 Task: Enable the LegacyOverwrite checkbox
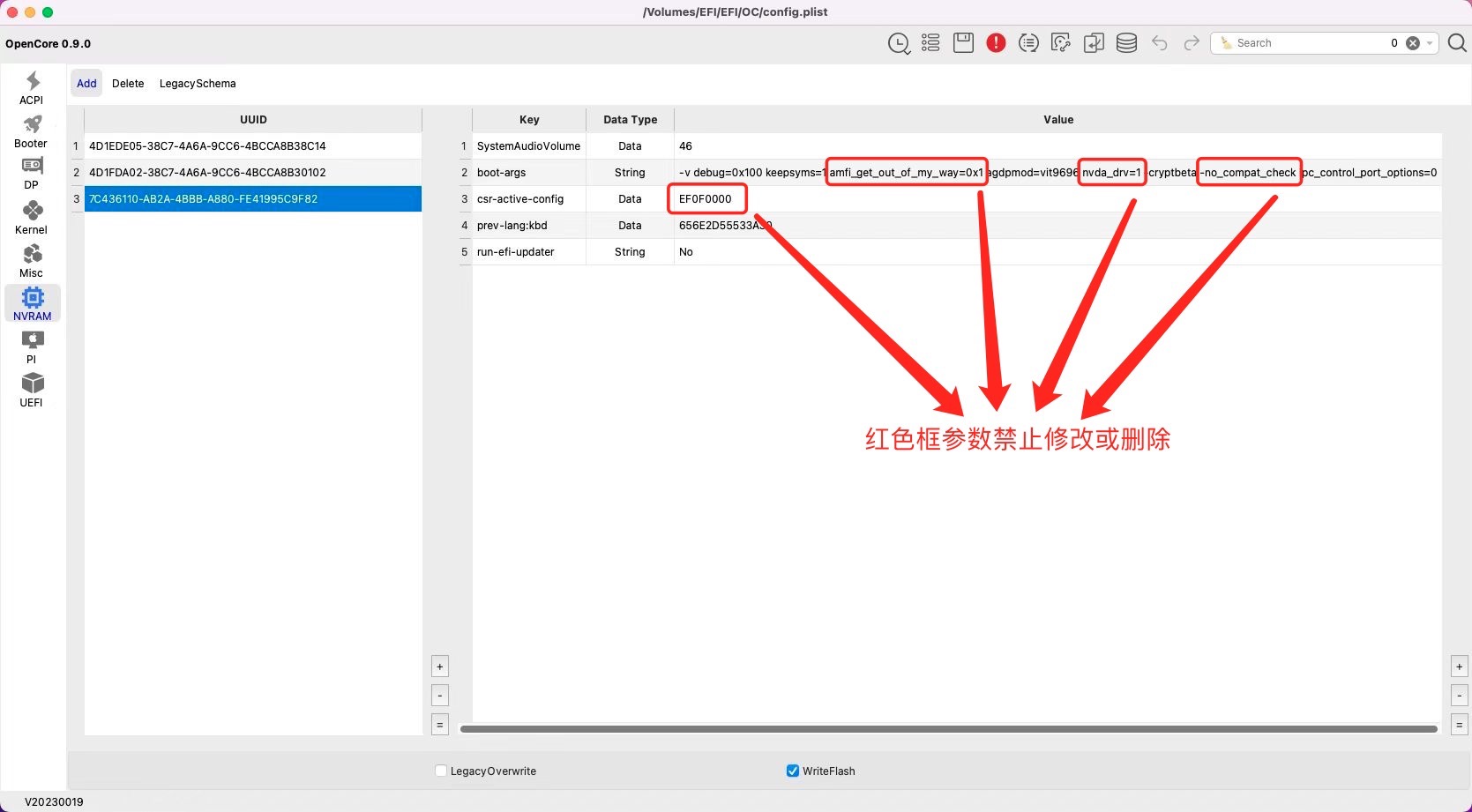click(x=441, y=771)
